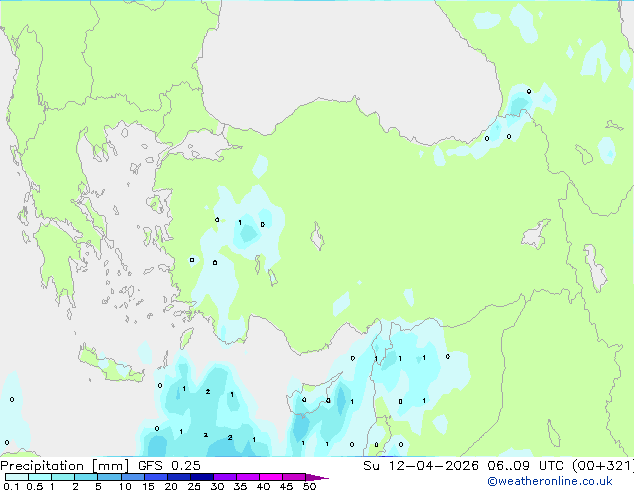This screenshot has height=490, width=634.
Task: Pick the 2–5 mm sky blue legend swatch
Action: coord(86,477)
